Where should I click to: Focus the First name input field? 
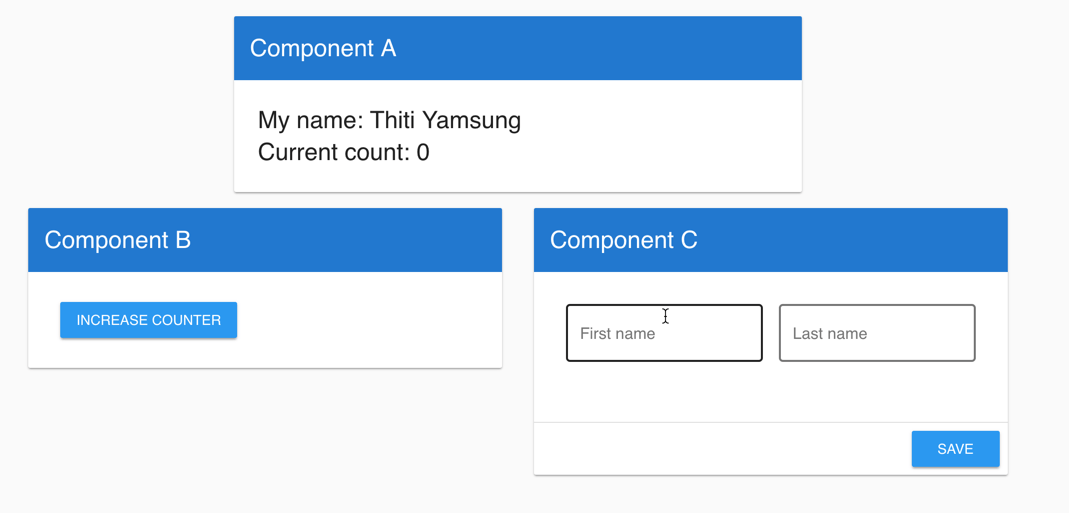(664, 333)
